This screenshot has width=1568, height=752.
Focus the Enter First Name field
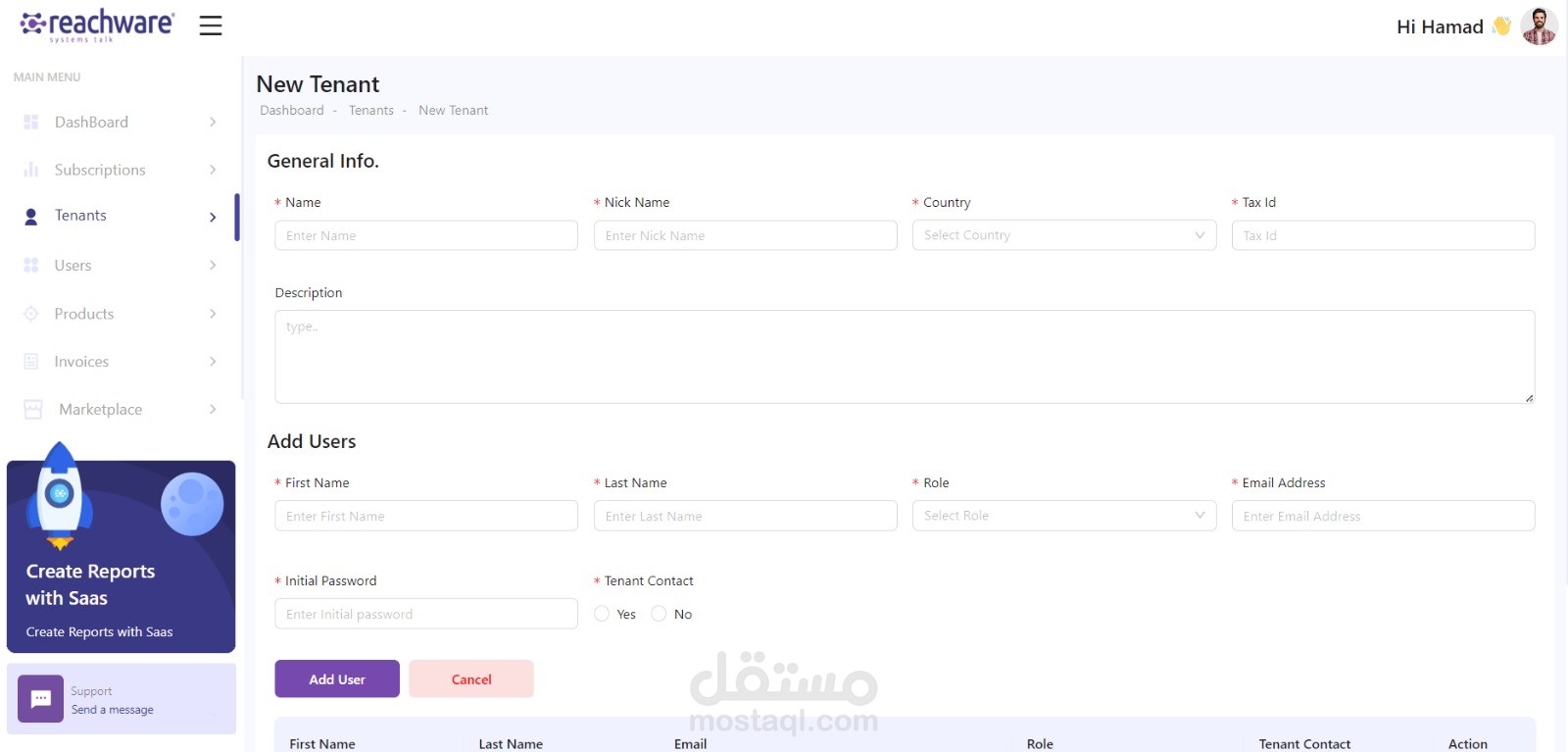pyautogui.click(x=426, y=516)
